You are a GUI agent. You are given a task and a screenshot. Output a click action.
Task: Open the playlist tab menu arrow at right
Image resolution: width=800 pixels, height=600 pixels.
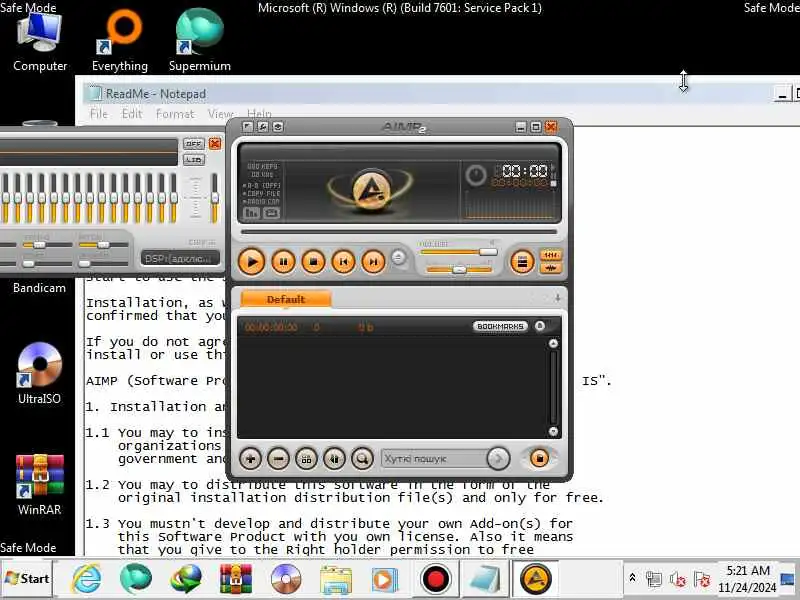pos(557,297)
